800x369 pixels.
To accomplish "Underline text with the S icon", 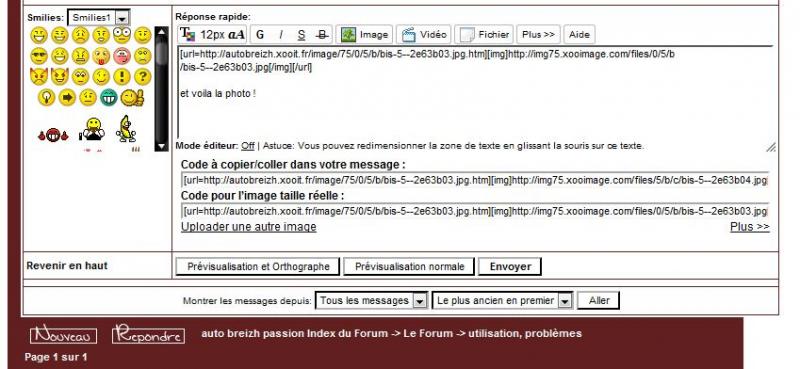I will pyautogui.click(x=302, y=35).
